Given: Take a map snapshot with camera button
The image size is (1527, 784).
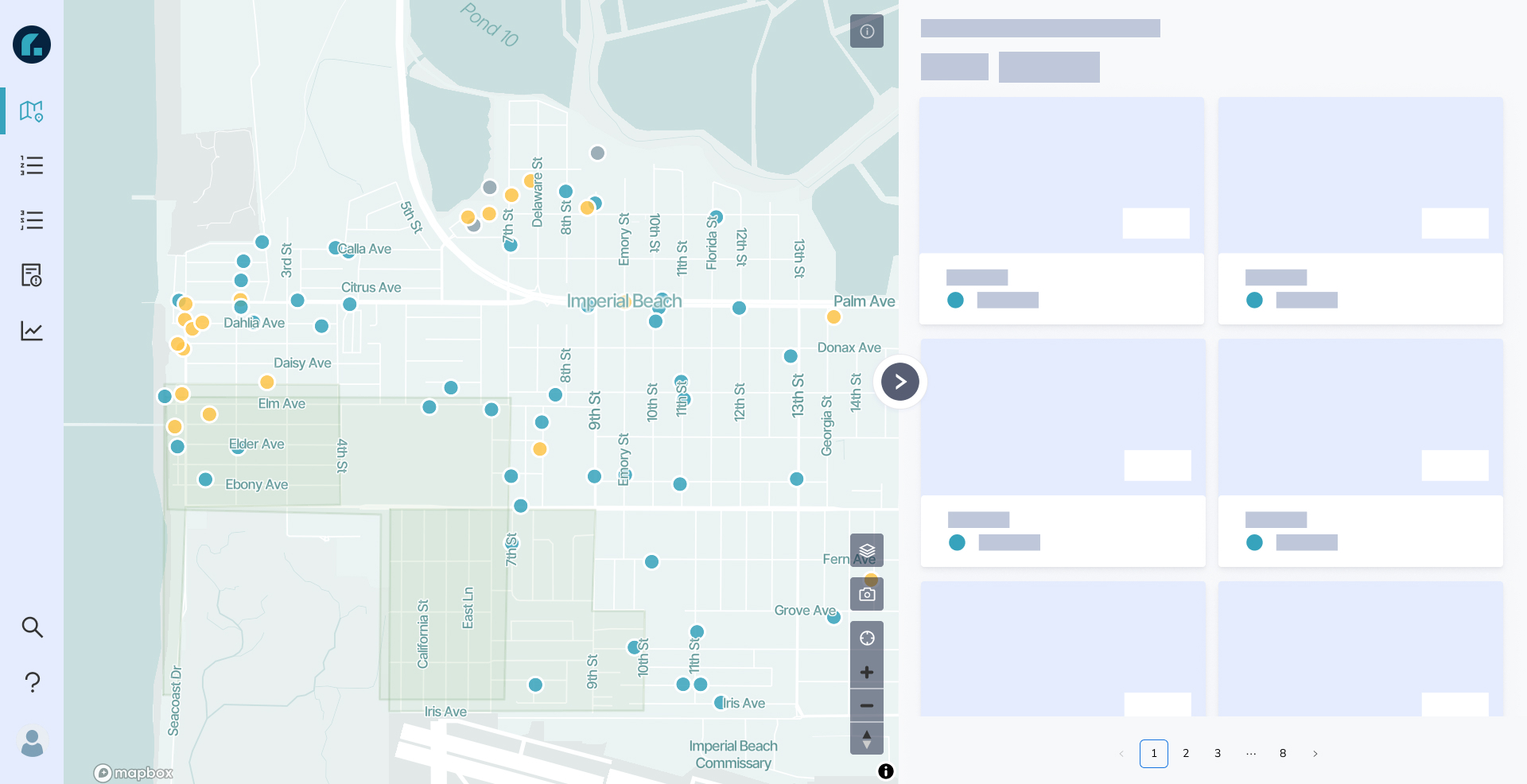Looking at the screenshot, I should pyautogui.click(x=866, y=594).
